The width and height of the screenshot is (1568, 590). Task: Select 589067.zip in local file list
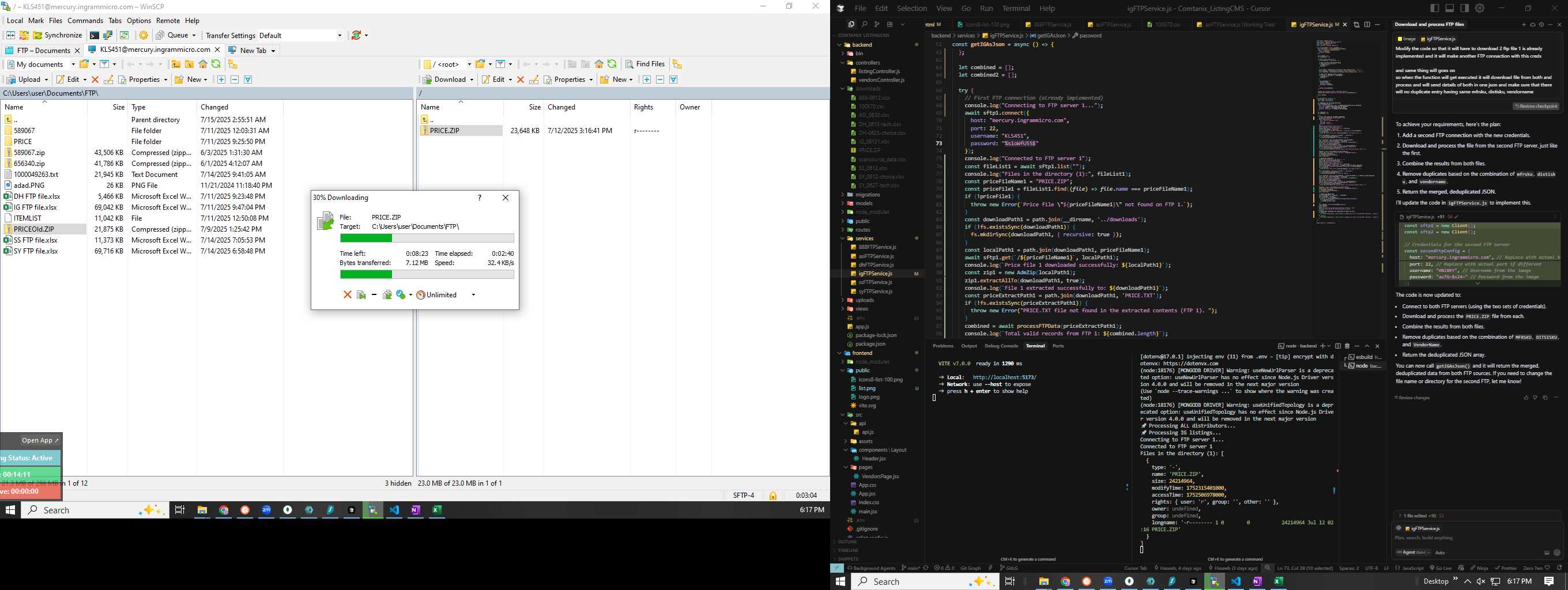[29, 153]
